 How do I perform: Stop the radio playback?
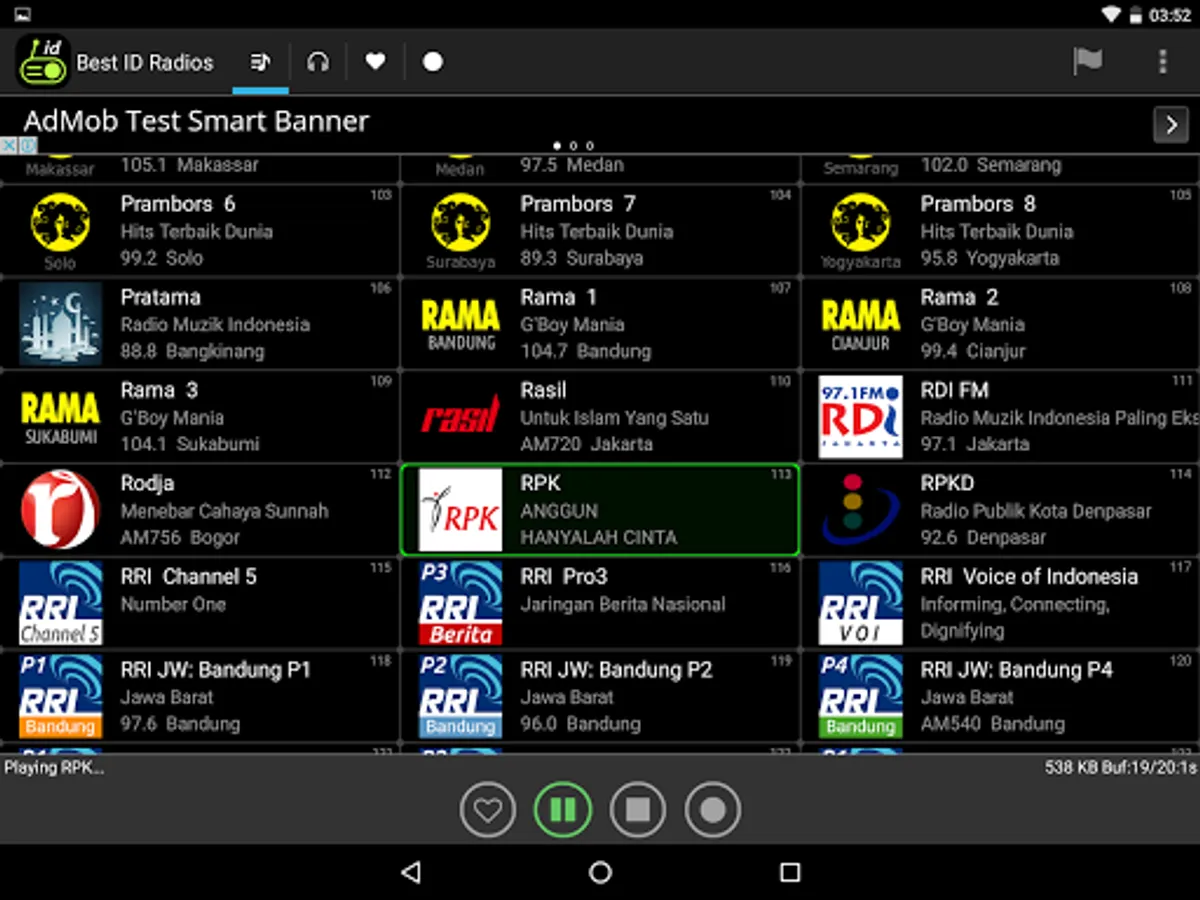coord(638,809)
